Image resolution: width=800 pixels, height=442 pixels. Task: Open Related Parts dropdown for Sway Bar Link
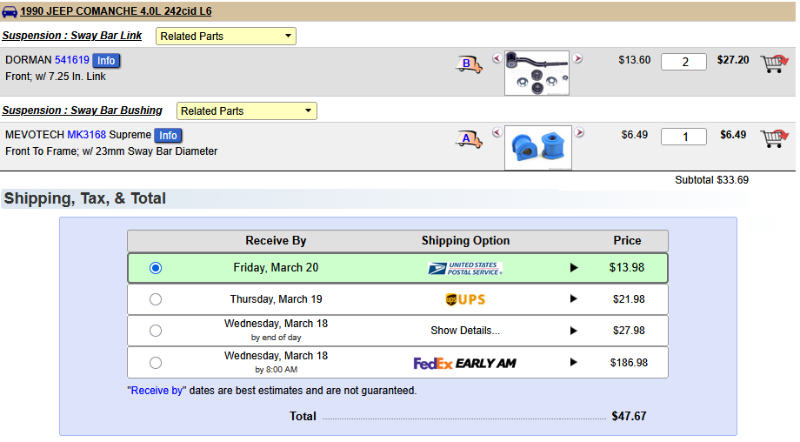coord(226,36)
